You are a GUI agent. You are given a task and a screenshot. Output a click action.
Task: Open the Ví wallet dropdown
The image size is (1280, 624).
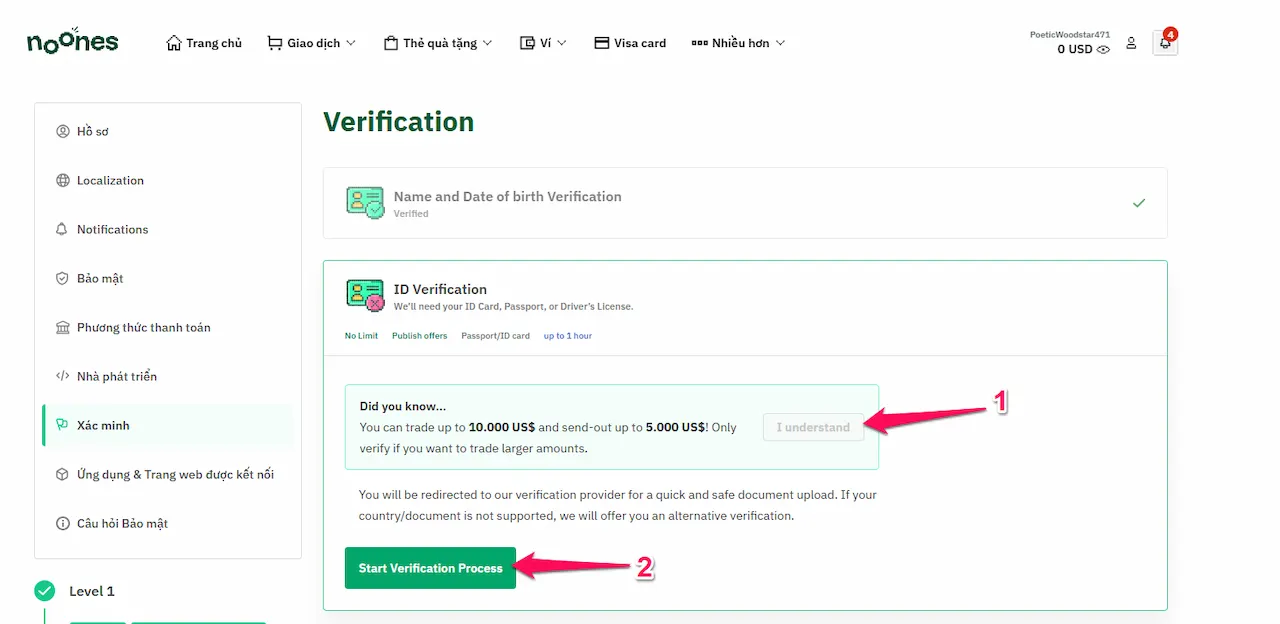coord(543,43)
